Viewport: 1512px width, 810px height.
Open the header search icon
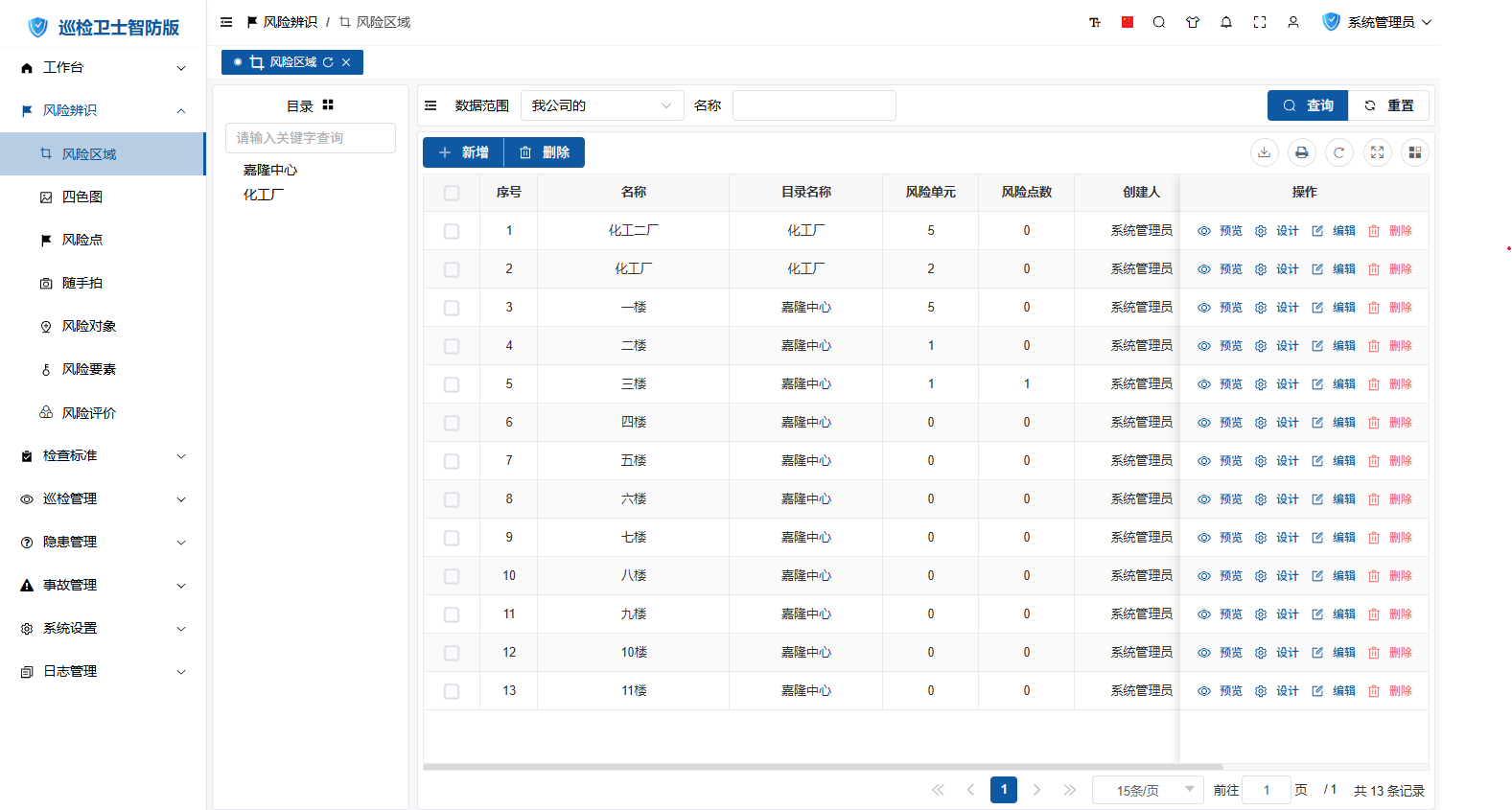pyautogui.click(x=1159, y=22)
